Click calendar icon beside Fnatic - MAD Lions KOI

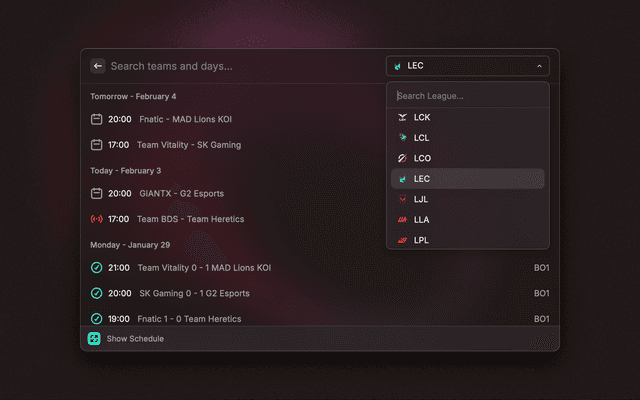point(97,119)
